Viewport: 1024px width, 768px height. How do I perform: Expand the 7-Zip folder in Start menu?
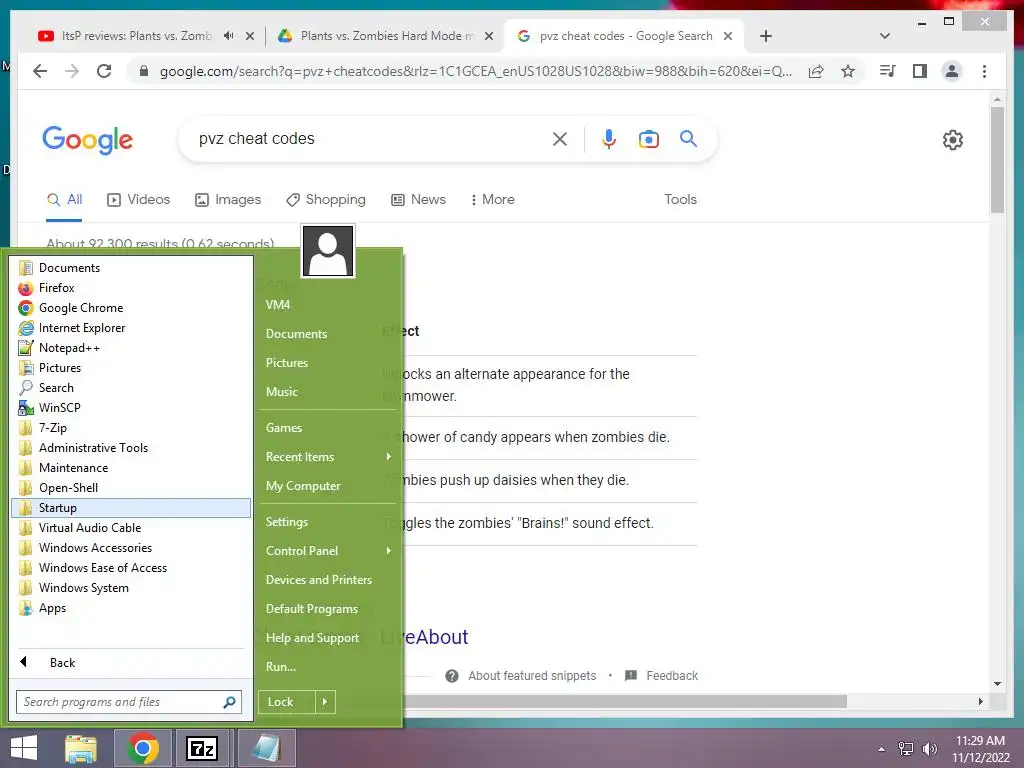(131, 428)
